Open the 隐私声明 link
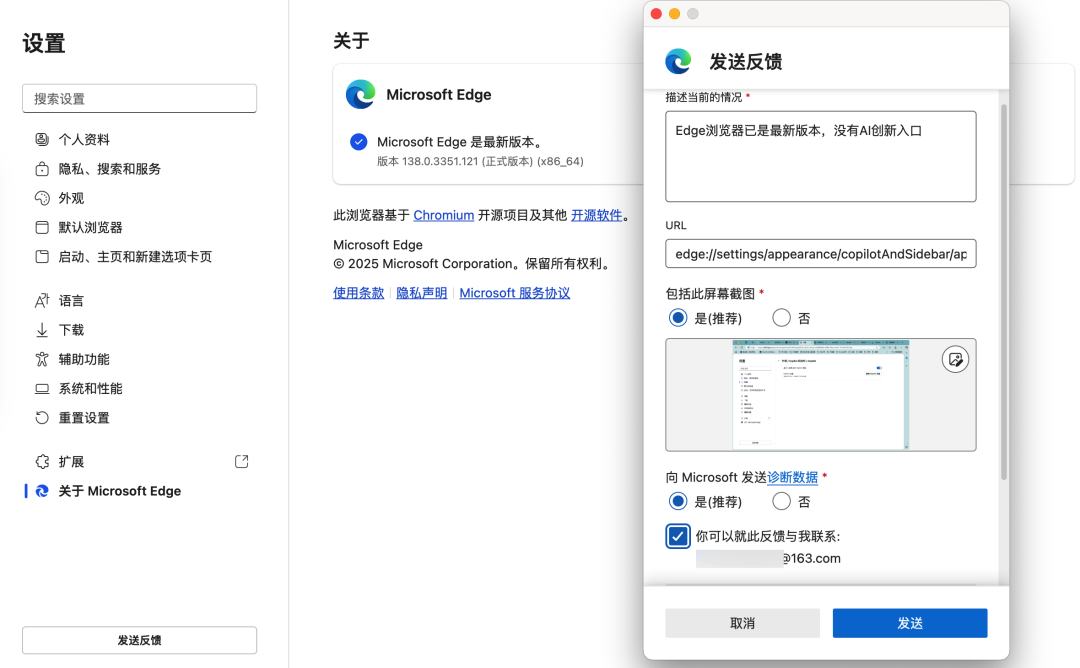The height and width of the screenshot is (668, 1080). tap(422, 293)
